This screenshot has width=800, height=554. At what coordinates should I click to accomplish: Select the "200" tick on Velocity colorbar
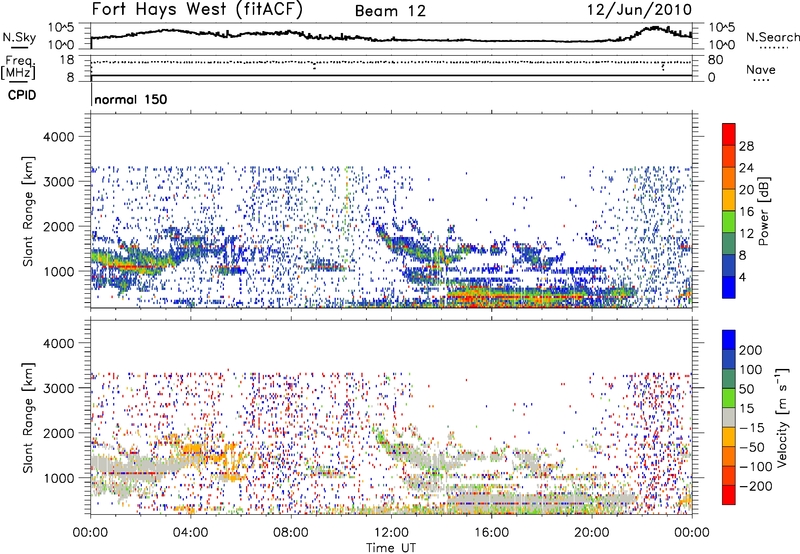[x=751, y=350]
